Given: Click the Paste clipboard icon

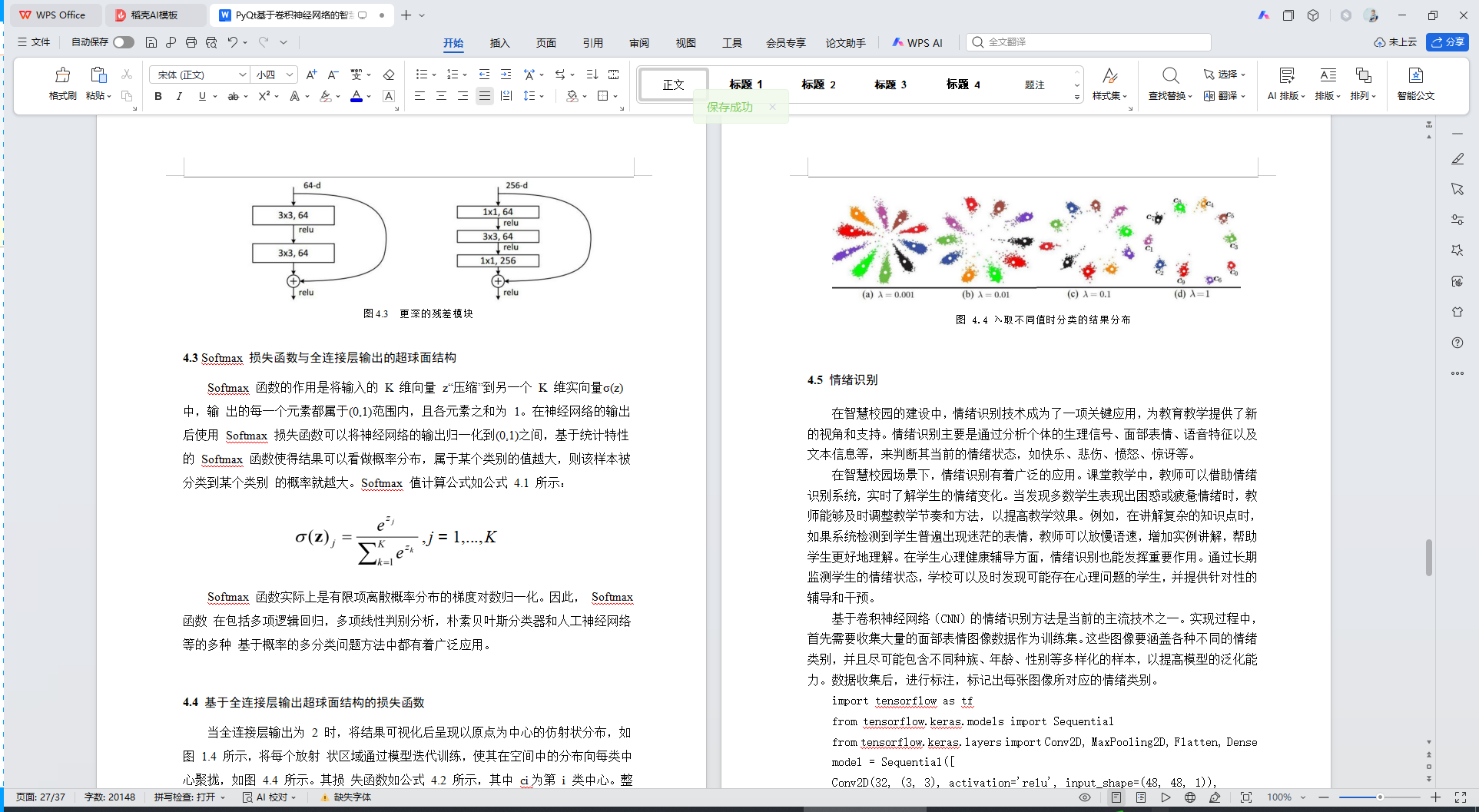Looking at the screenshot, I should pos(98,75).
